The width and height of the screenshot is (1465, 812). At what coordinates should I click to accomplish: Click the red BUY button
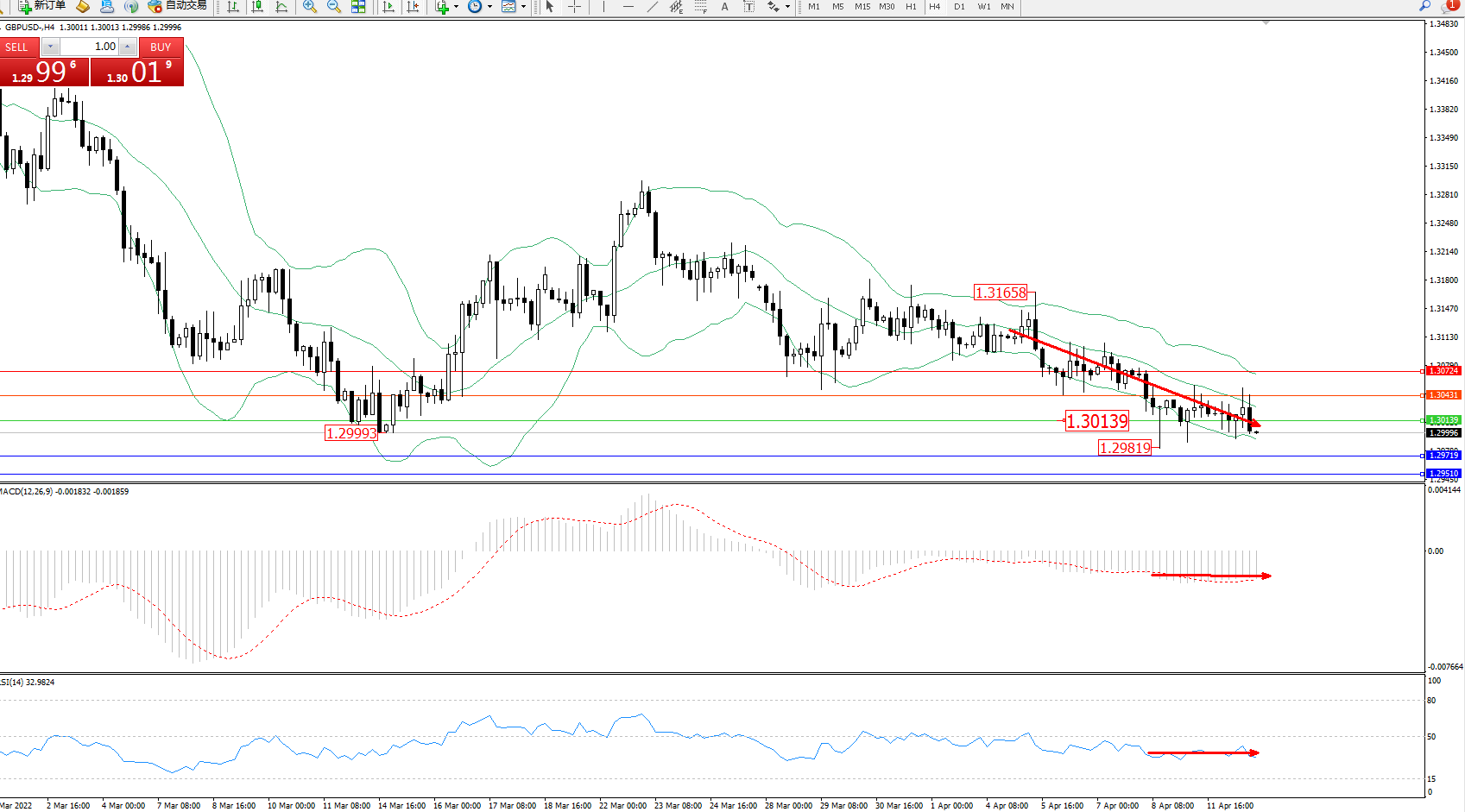coord(161,47)
